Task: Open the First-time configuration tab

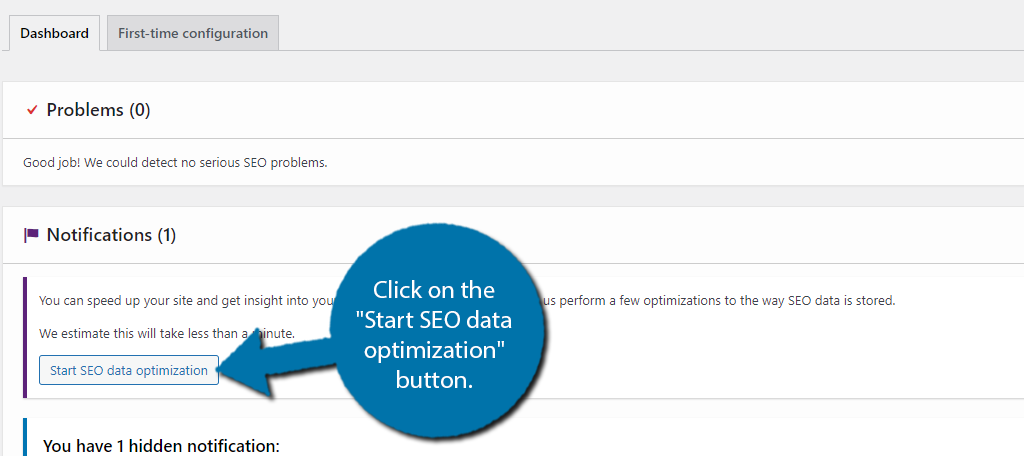Action: point(193,33)
